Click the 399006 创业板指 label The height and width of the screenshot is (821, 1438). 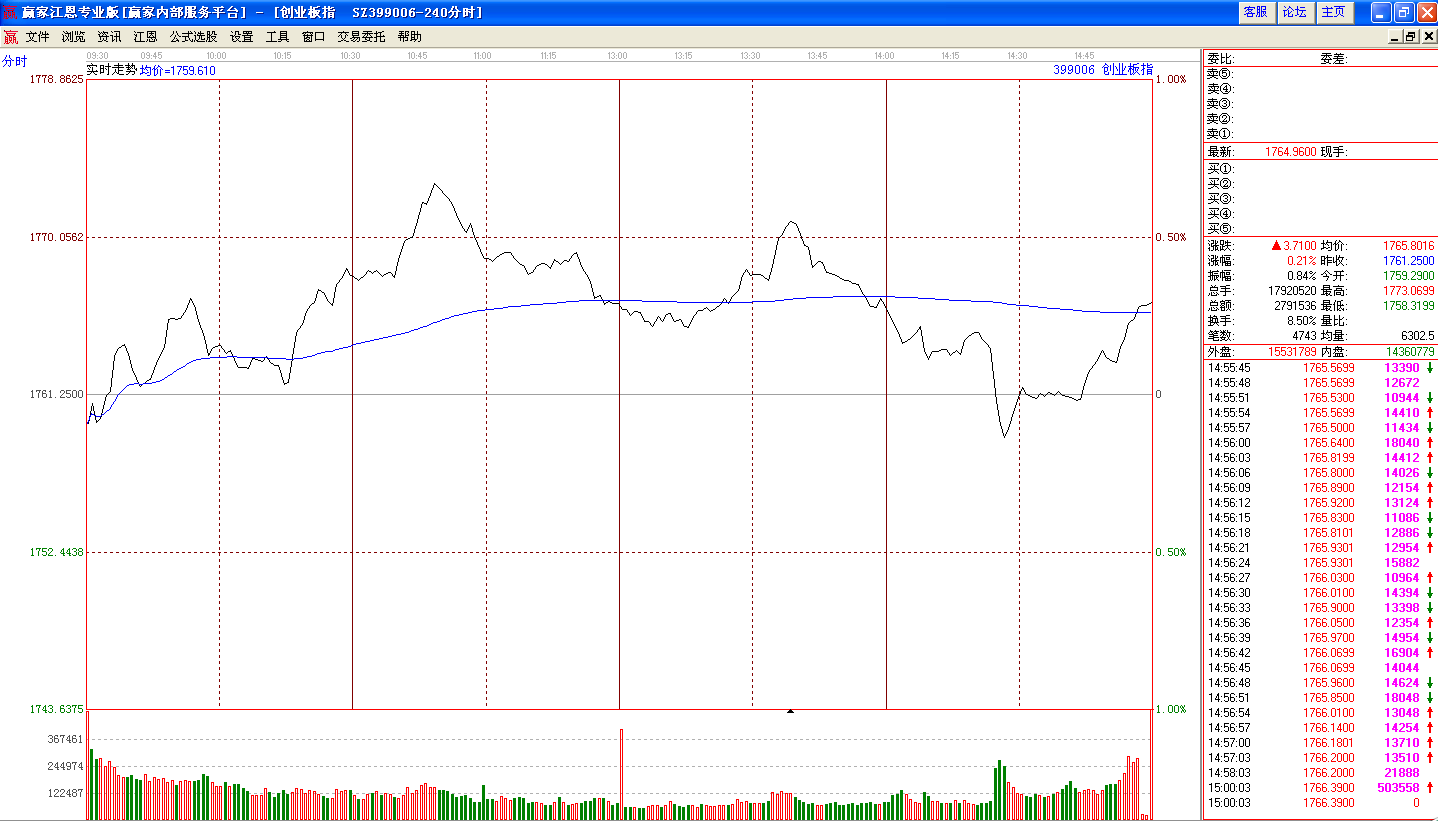coord(1102,70)
